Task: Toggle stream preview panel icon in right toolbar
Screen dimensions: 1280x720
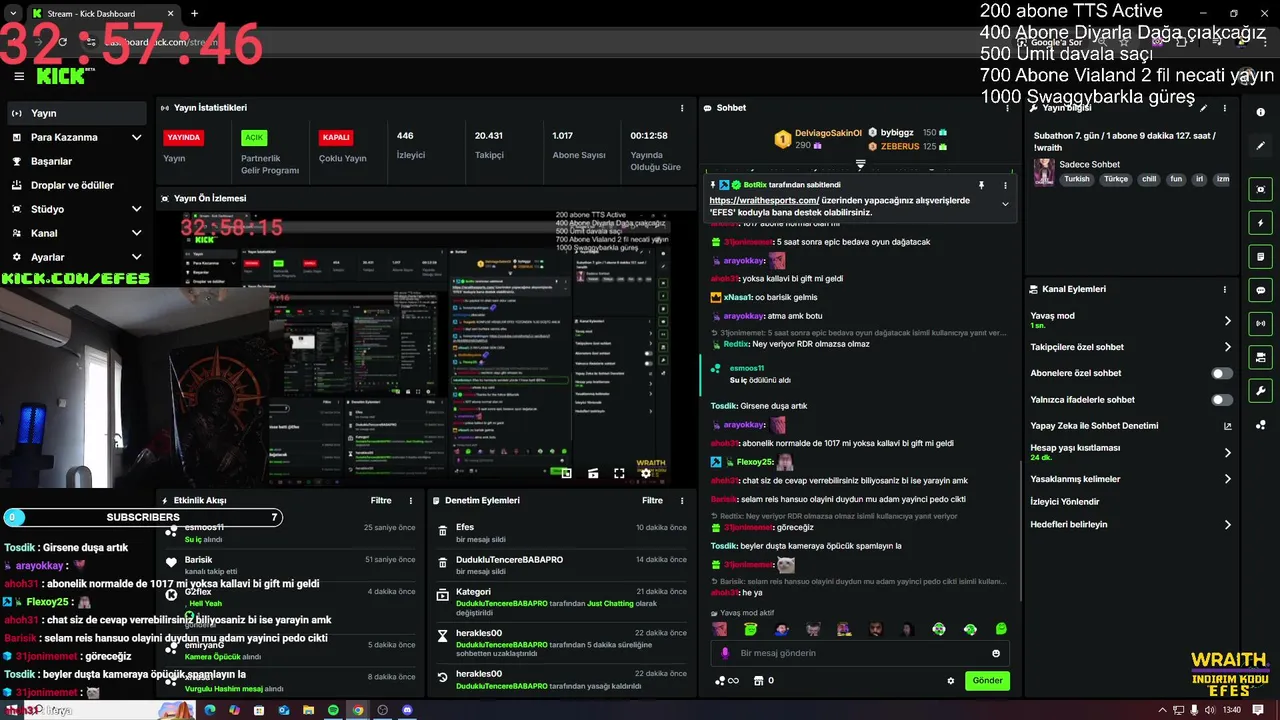Action: (1261, 190)
